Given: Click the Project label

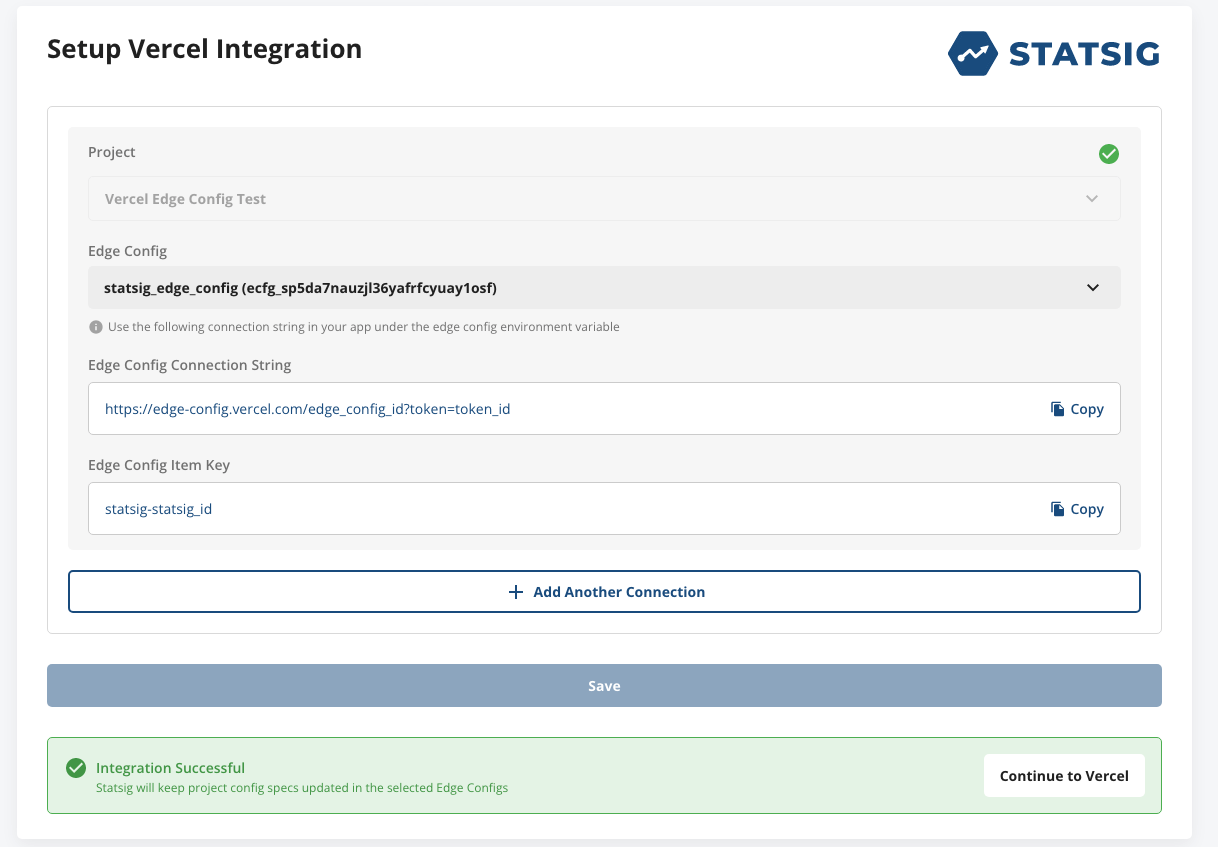Looking at the screenshot, I should [112, 152].
